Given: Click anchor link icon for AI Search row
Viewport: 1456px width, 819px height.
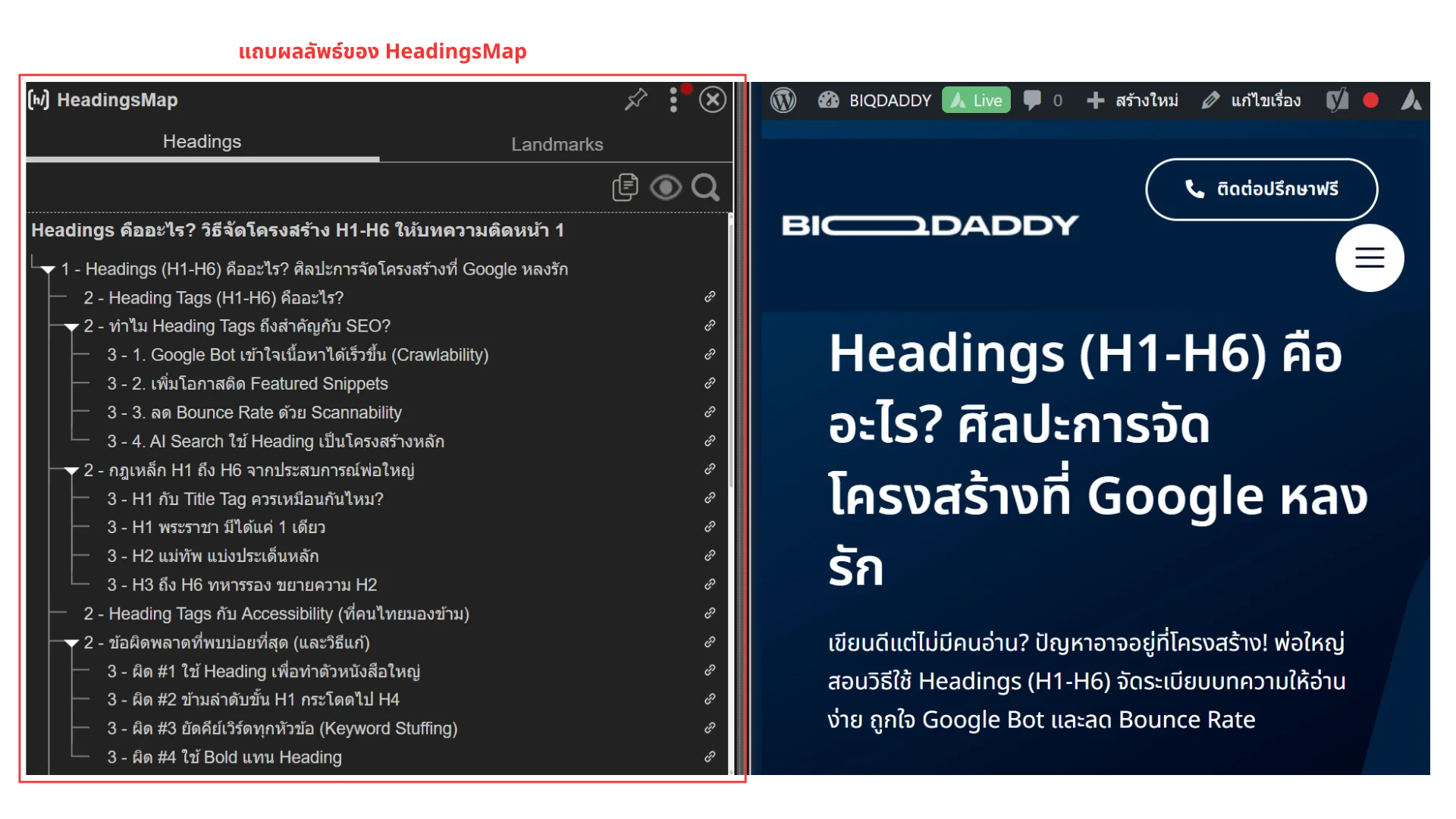Looking at the screenshot, I should pyautogui.click(x=710, y=441).
